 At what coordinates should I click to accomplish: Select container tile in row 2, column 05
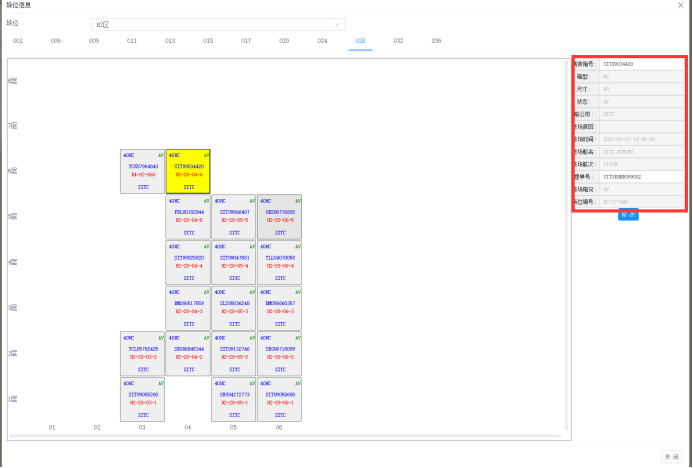pyautogui.click(x=233, y=353)
